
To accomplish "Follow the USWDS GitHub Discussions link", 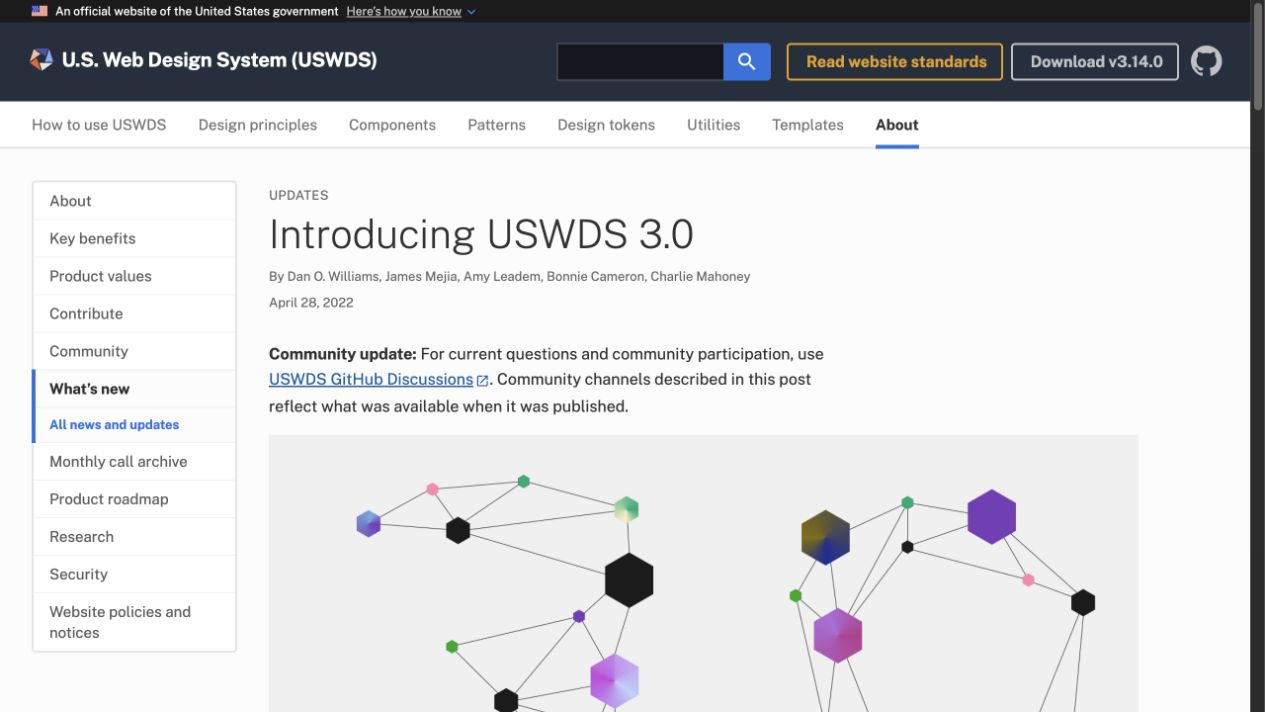I will point(371,379).
